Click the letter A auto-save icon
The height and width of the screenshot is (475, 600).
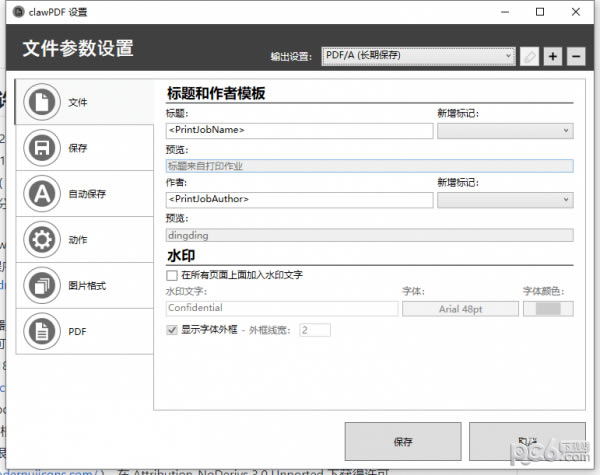42,194
